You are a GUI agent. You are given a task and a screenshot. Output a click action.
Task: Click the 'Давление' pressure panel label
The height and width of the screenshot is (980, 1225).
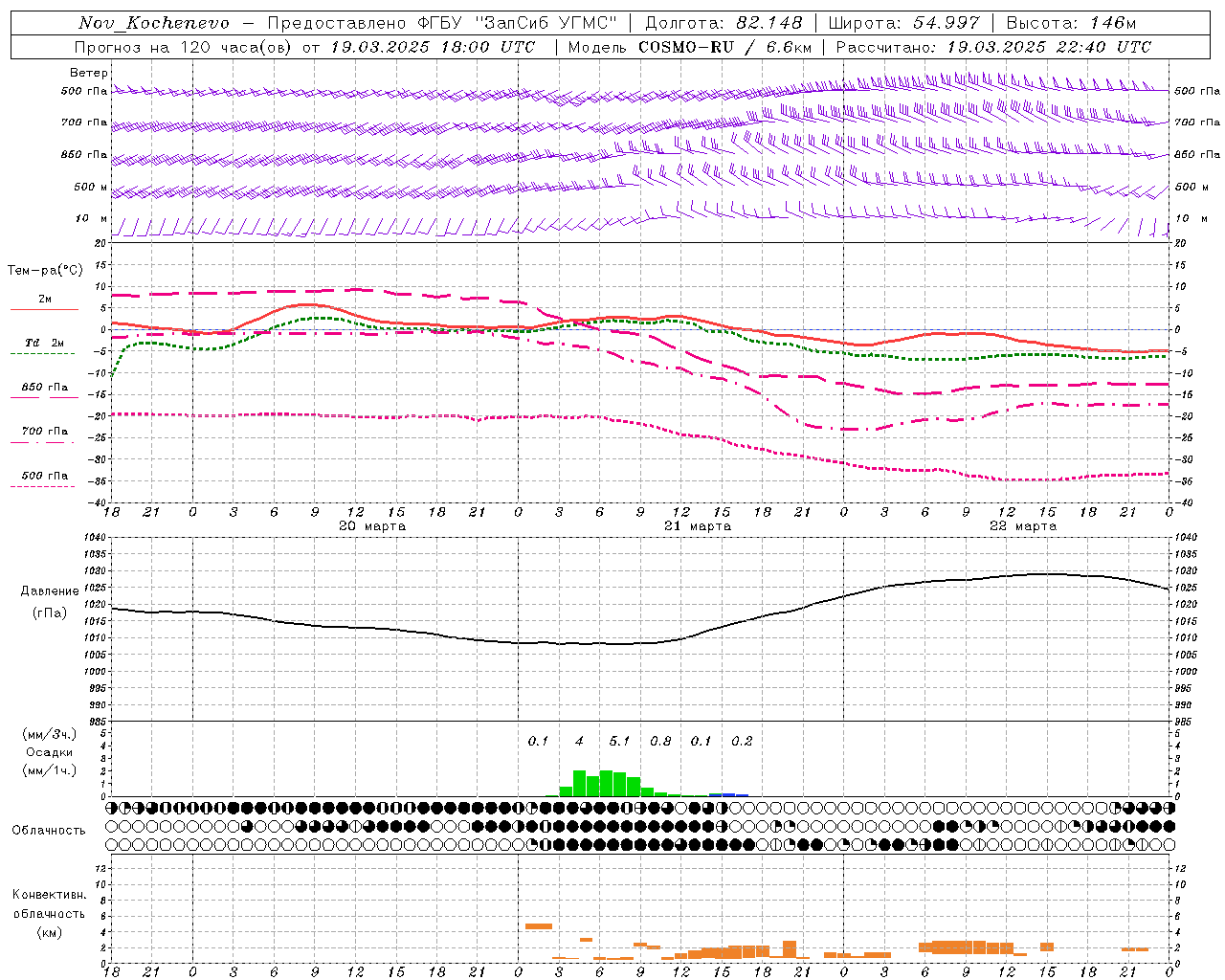[x=50, y=591]
